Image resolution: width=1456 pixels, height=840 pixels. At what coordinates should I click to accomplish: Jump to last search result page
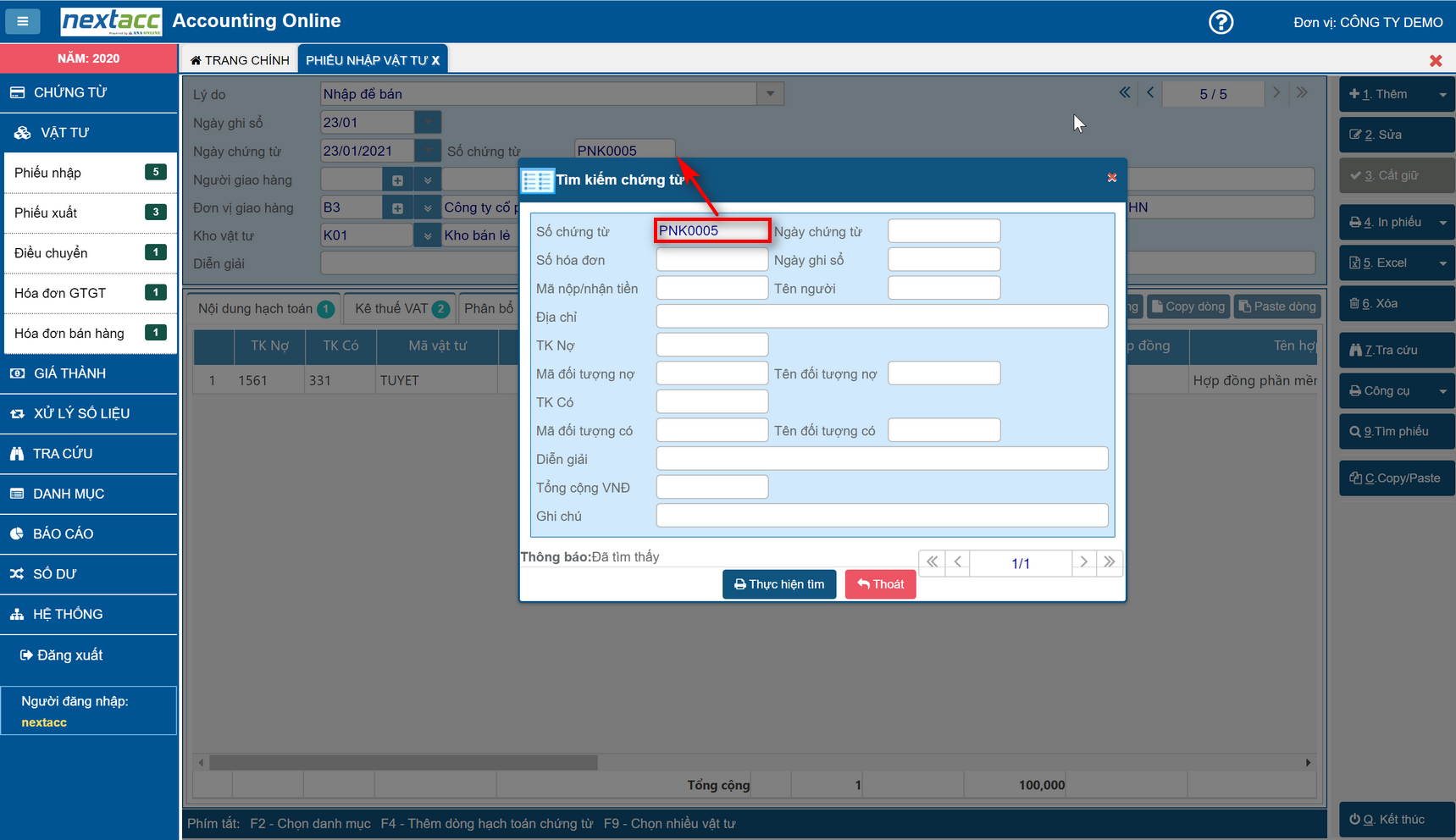pyautogui.click(x=1110, y=562)
